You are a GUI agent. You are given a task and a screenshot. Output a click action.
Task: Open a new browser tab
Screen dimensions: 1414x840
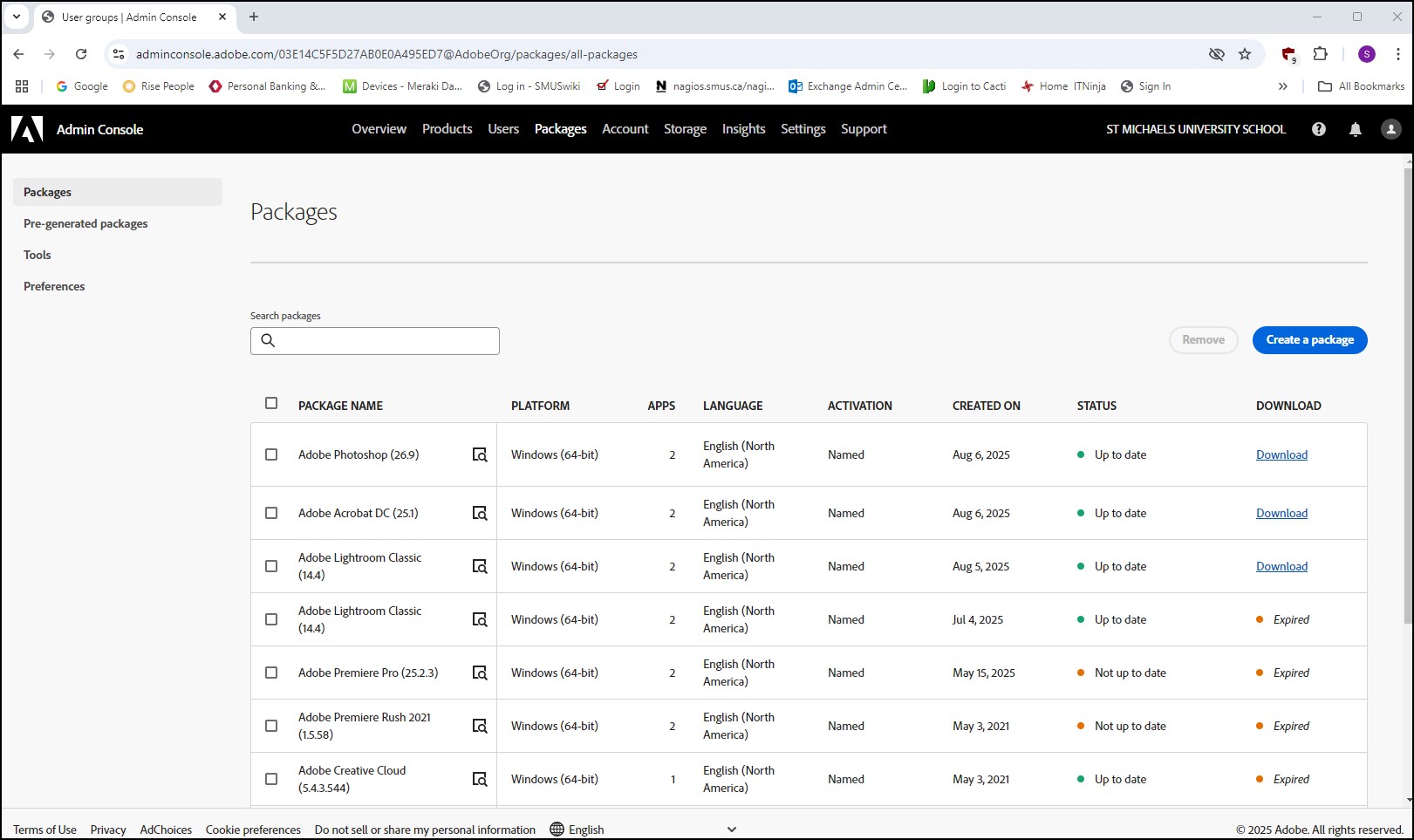254,17
